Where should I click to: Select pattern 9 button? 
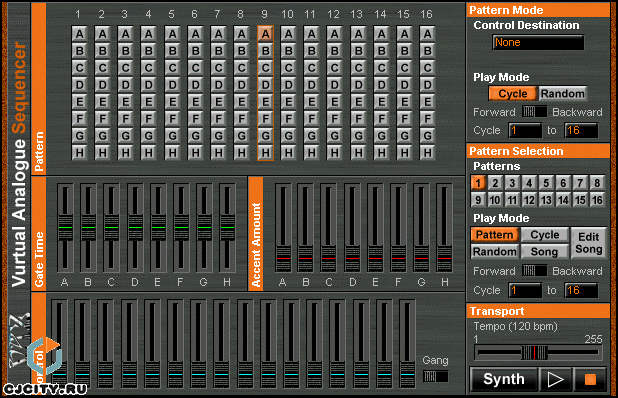(478, 200)
